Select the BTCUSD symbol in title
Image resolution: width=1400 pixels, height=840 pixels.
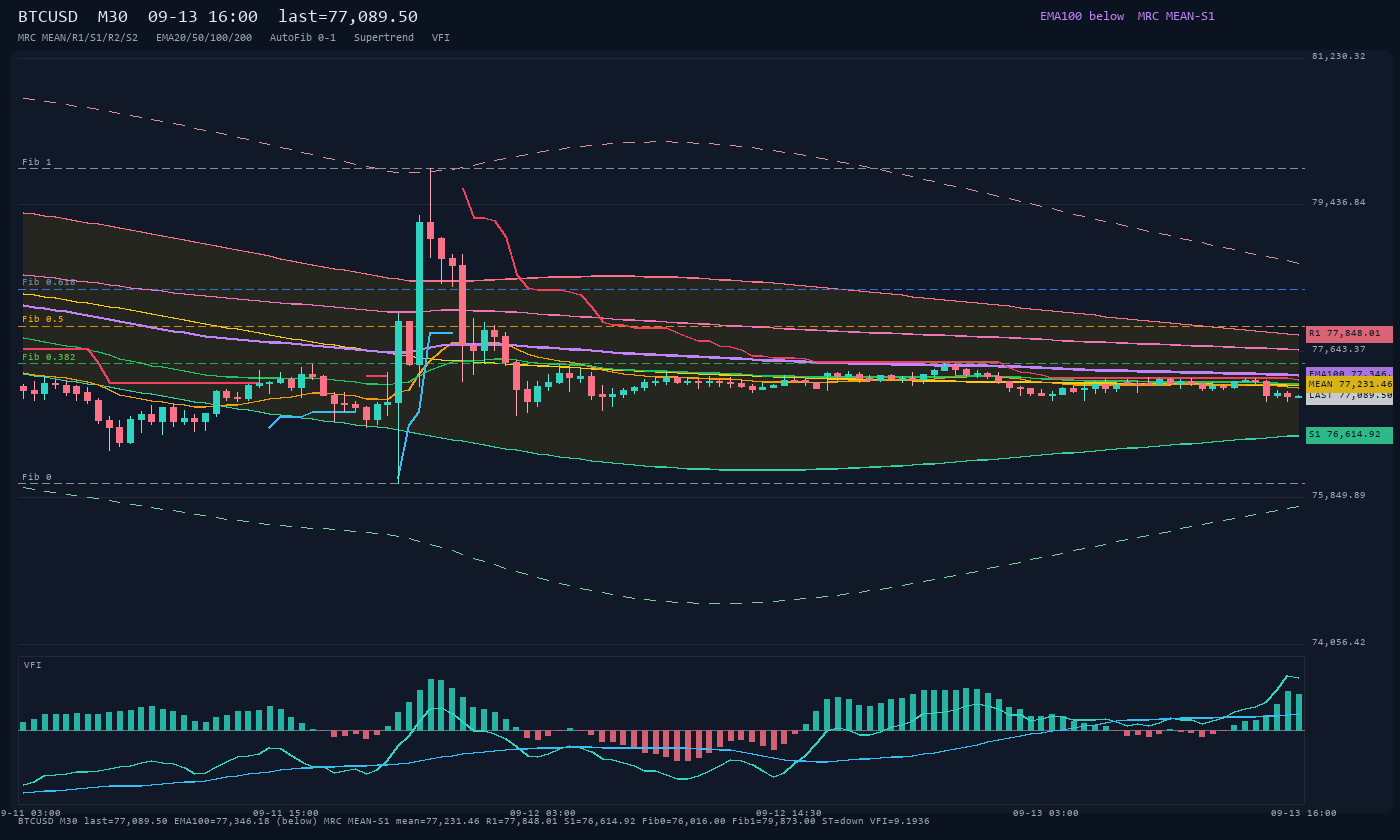click(x=52, y=16)
